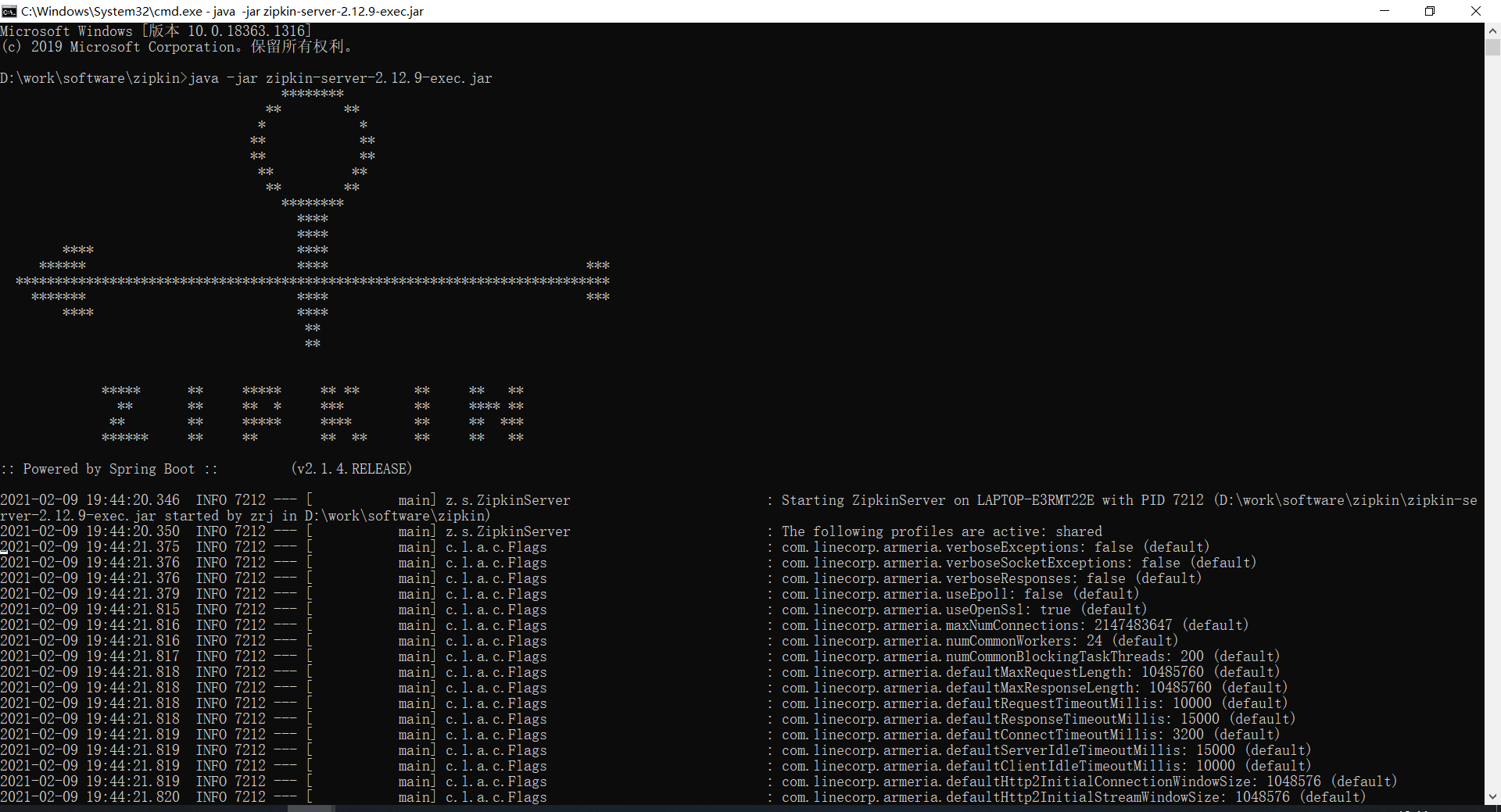Click the 'numCommonWorkers: 24 (default)' log entry
Image resolution: width=1501 pixels, height=812 pixels.
pos(980,641)
